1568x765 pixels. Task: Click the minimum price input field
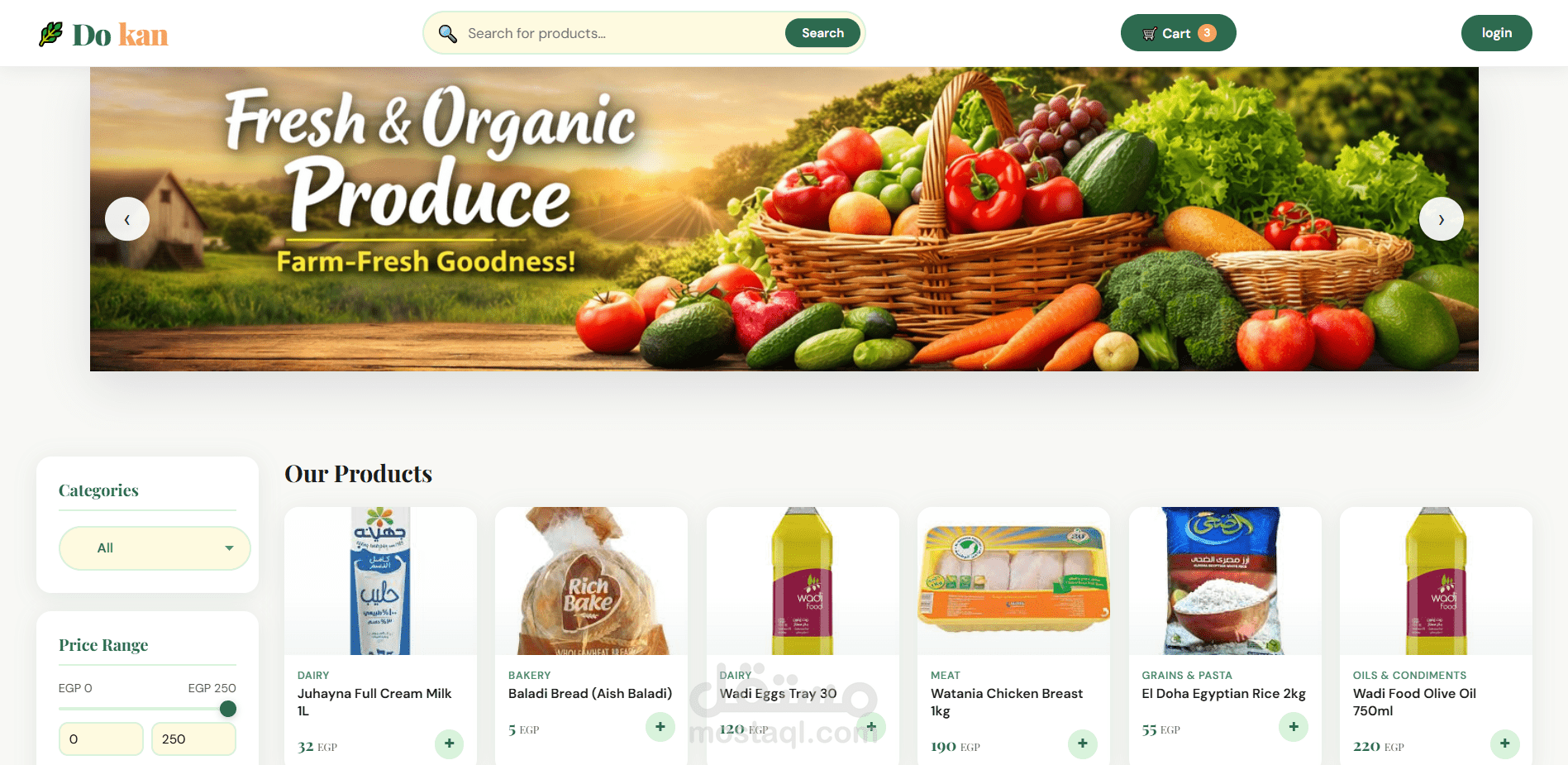coord(101,739)
